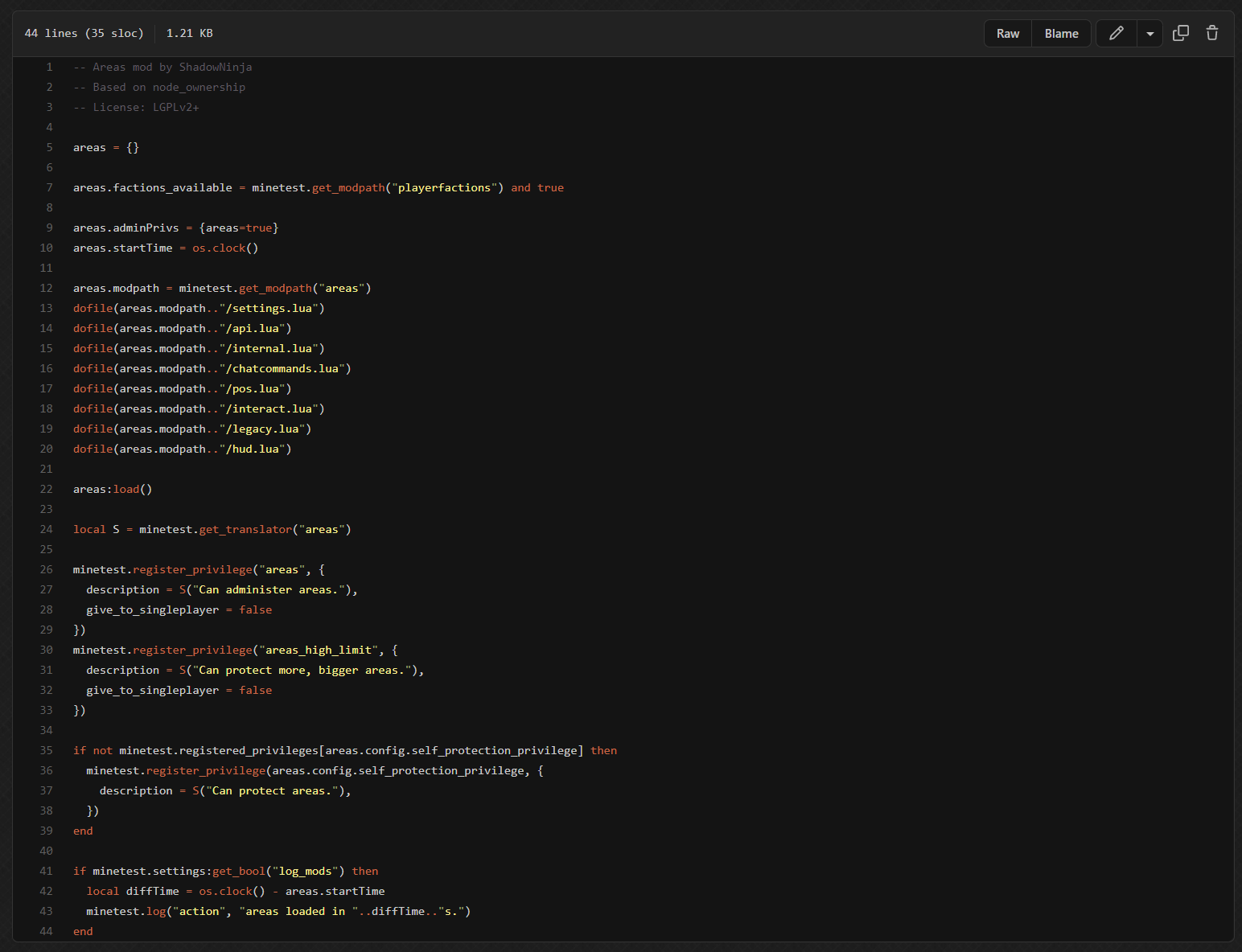Click line number 26 in the gutter
This screenshot has height=952, width=1242.
[x=47, y=570]
